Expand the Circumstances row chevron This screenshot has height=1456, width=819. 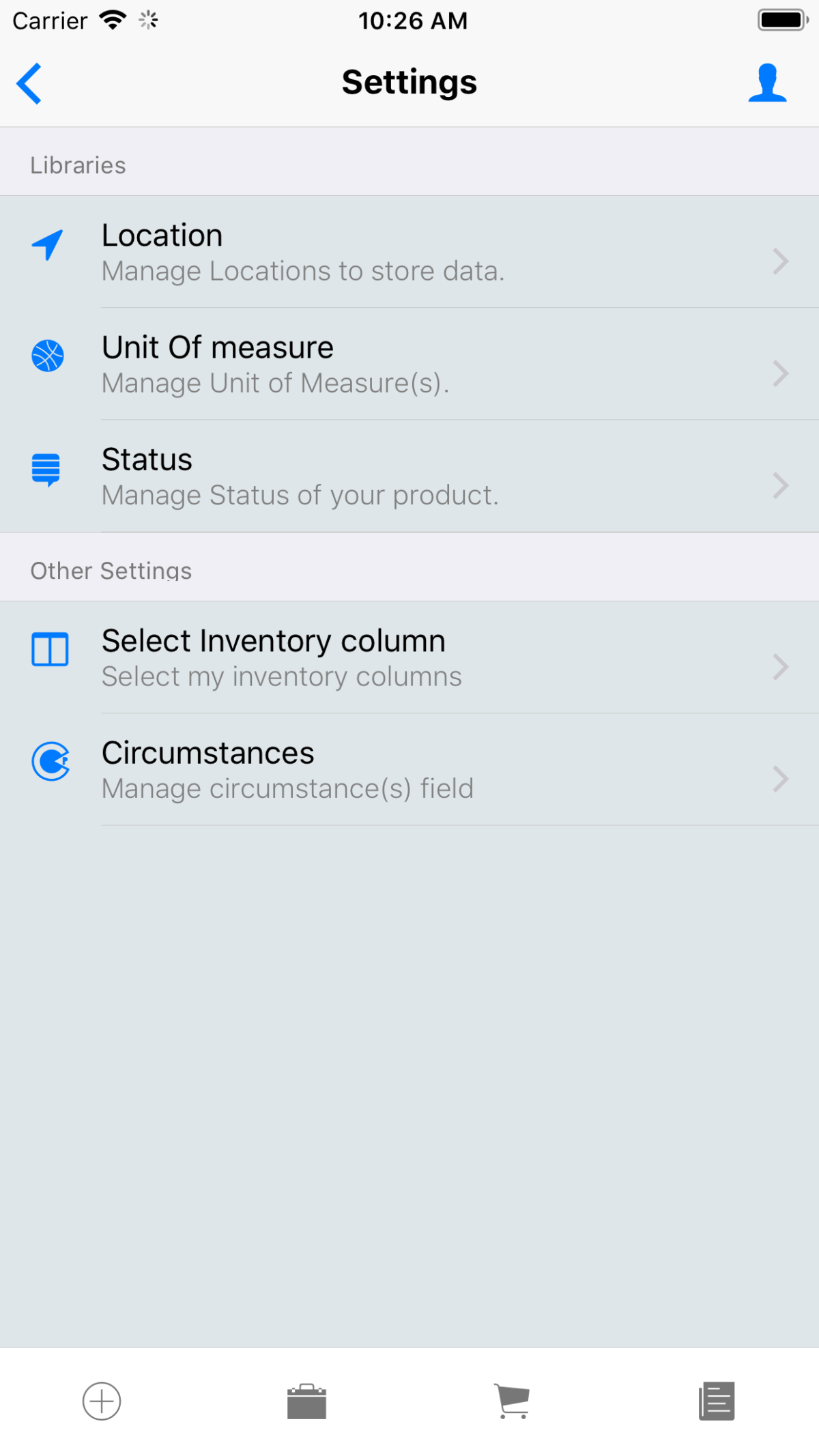(x=780, y=779)
